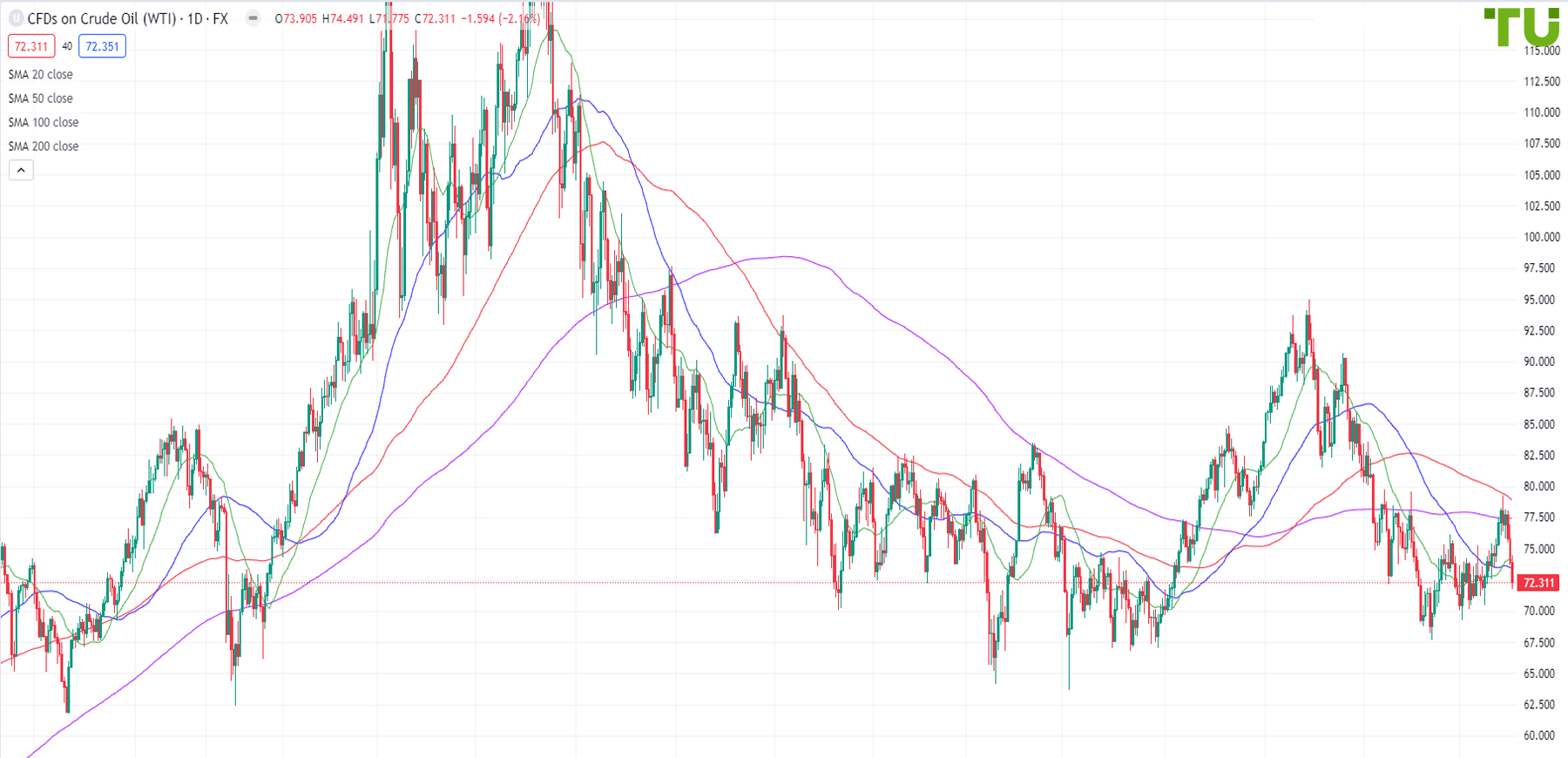Image resolution: width=1568 pixels, height=758 pixels.
Task: Click the 107.500 price axis label
Action: click(1541, 144)
